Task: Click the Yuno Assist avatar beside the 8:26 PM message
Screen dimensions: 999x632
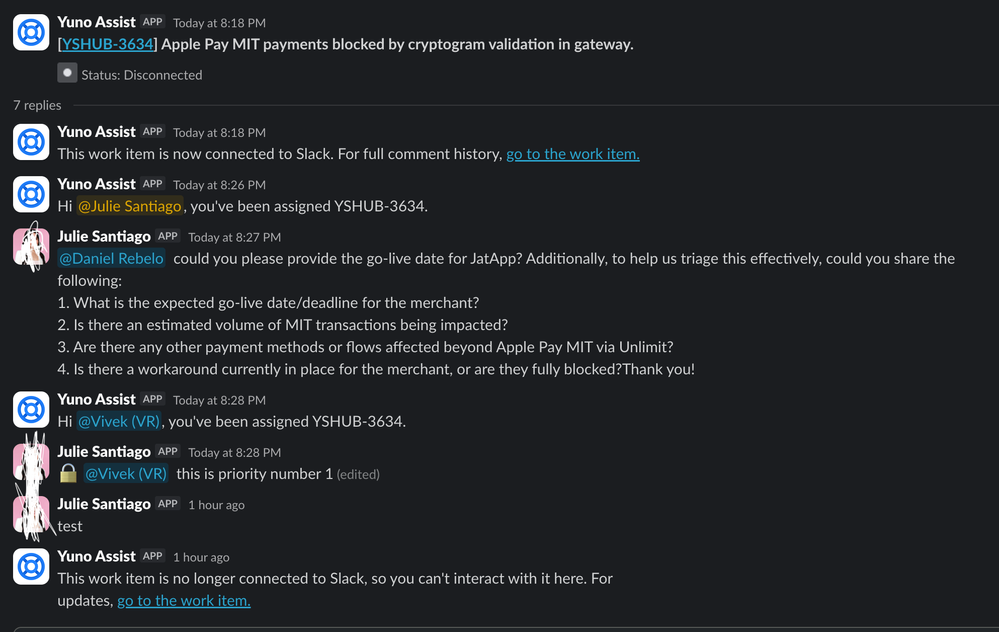Action: point(30,195)
